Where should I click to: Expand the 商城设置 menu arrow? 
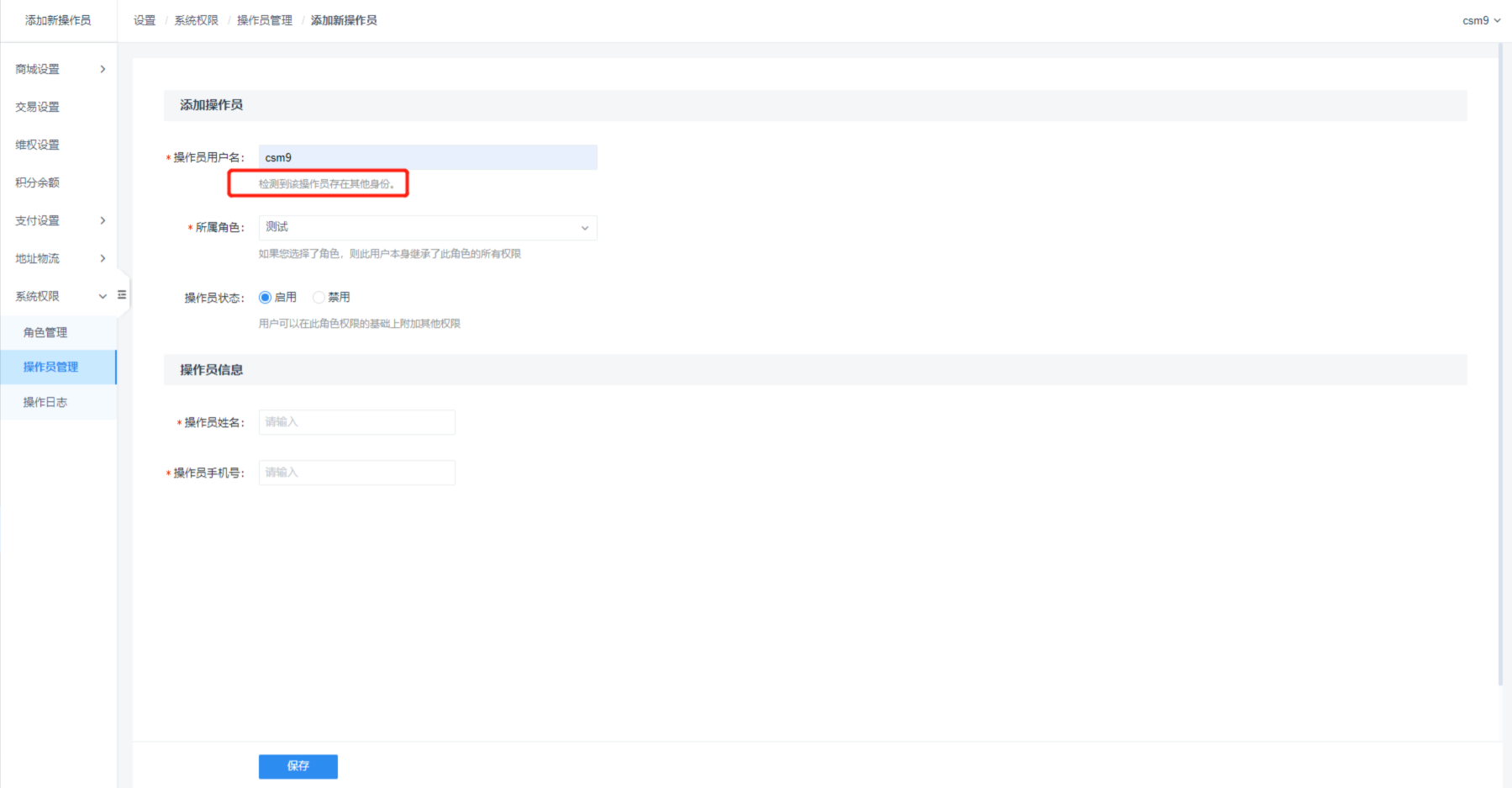tap(103, 69)
